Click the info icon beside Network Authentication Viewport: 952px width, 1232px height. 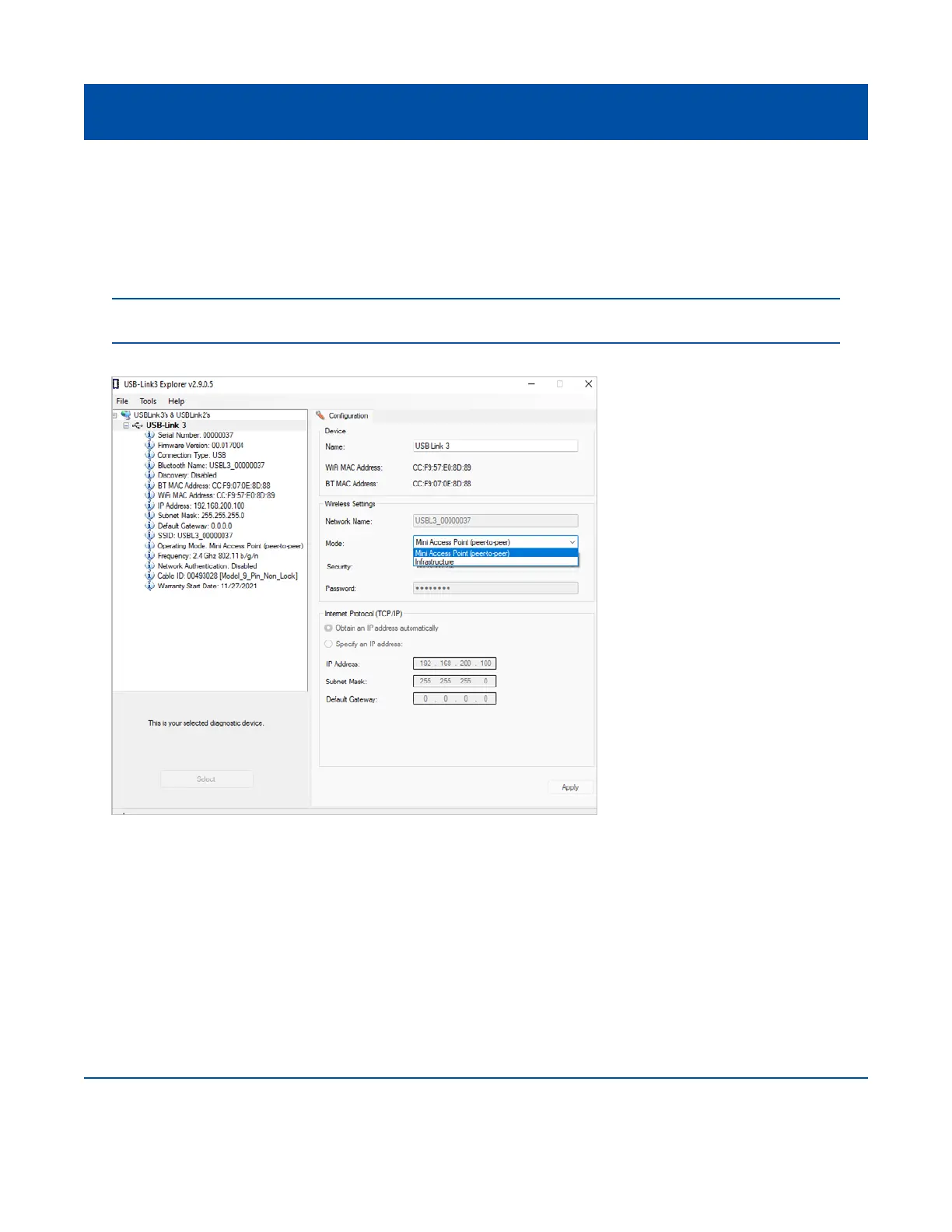(149, 566)
